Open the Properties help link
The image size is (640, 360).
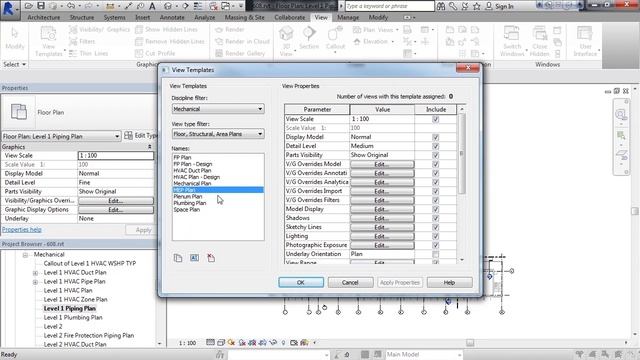[x=22, y=229]
